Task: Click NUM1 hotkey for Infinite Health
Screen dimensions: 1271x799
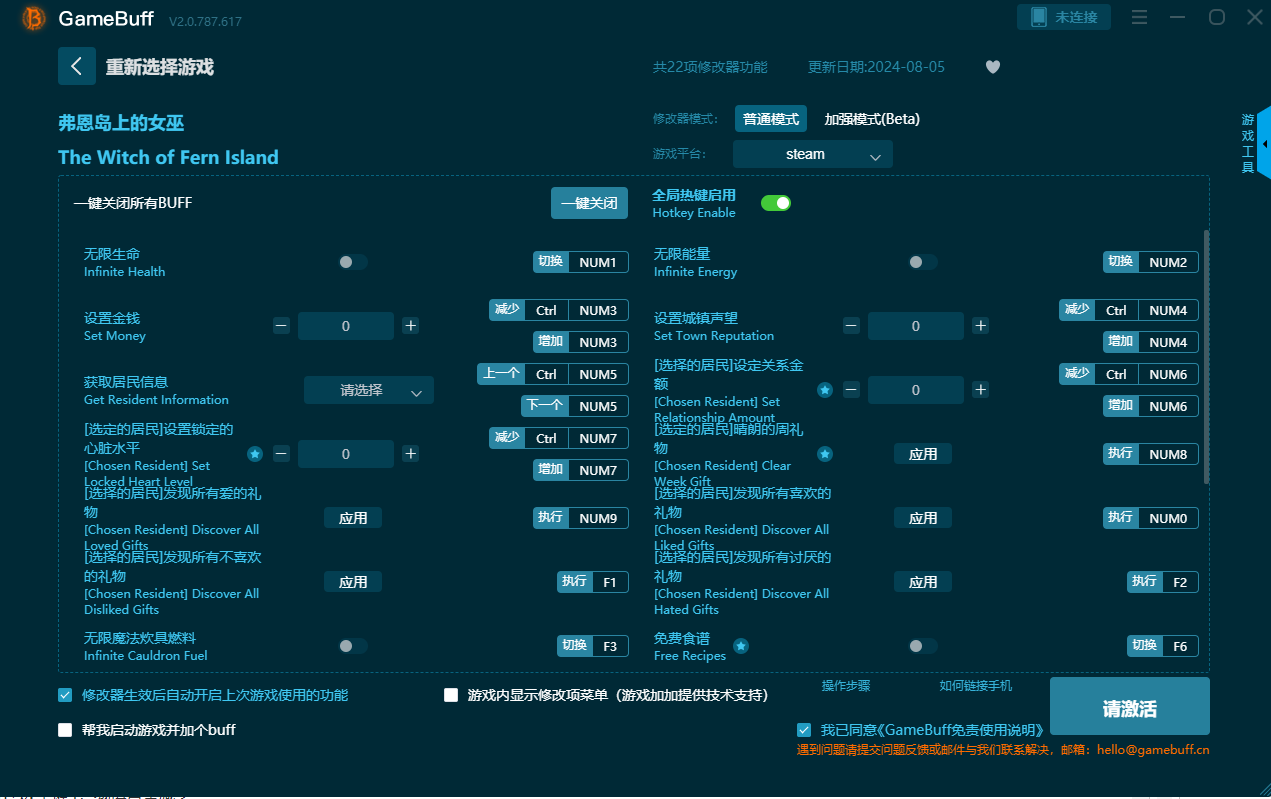Action: coord(581,262)
